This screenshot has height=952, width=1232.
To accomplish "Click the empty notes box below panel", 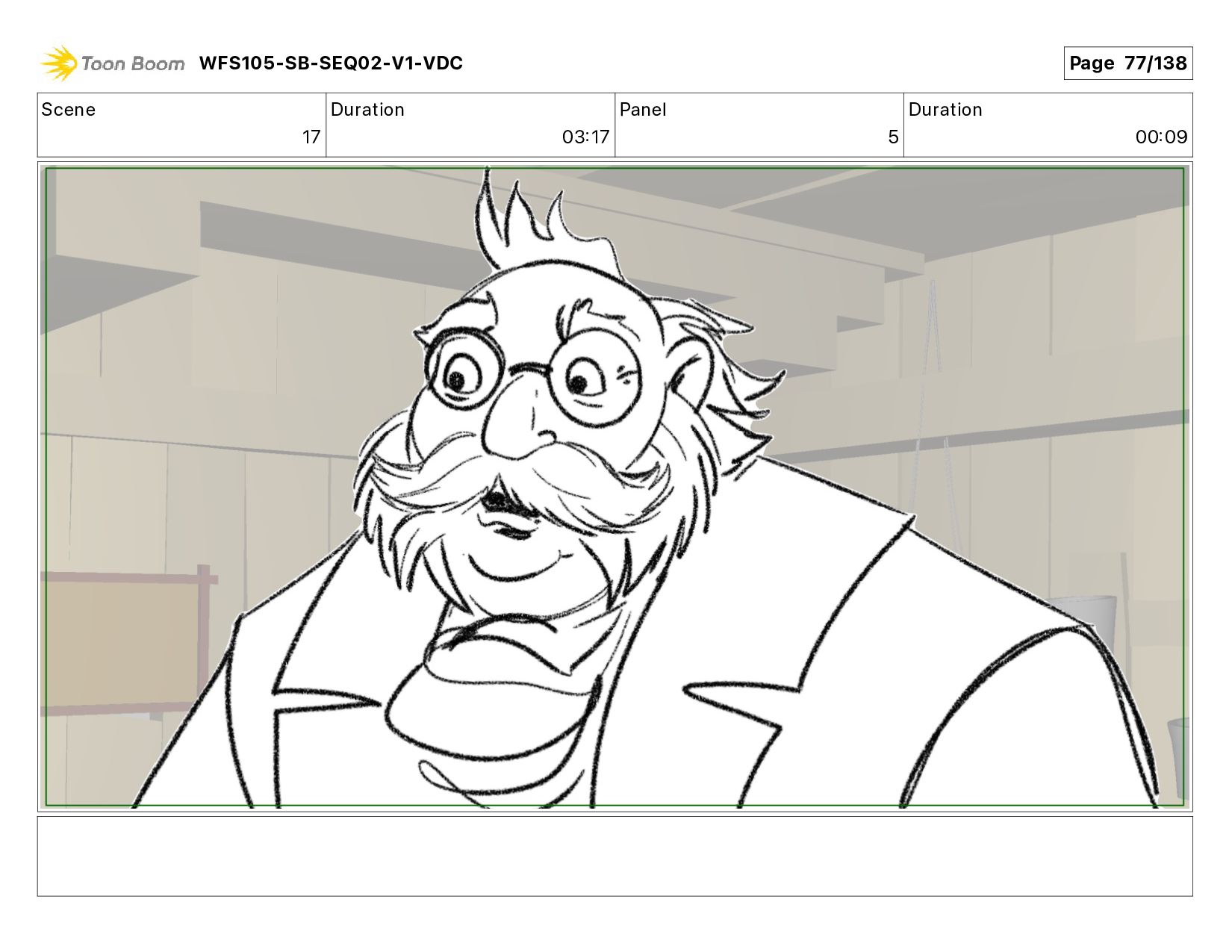I will (615, 856).
